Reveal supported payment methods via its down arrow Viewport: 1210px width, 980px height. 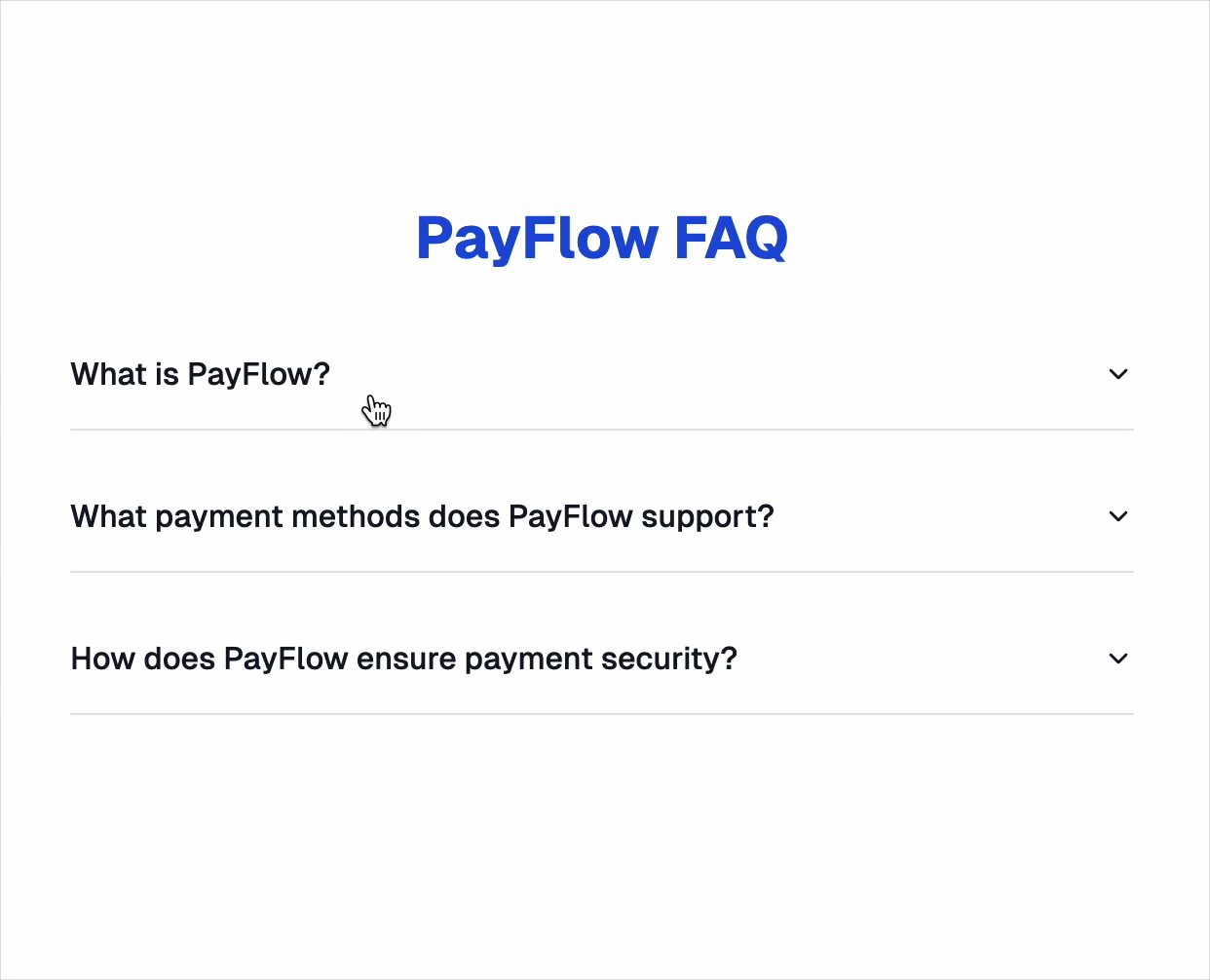click(x=1118, y=516)
